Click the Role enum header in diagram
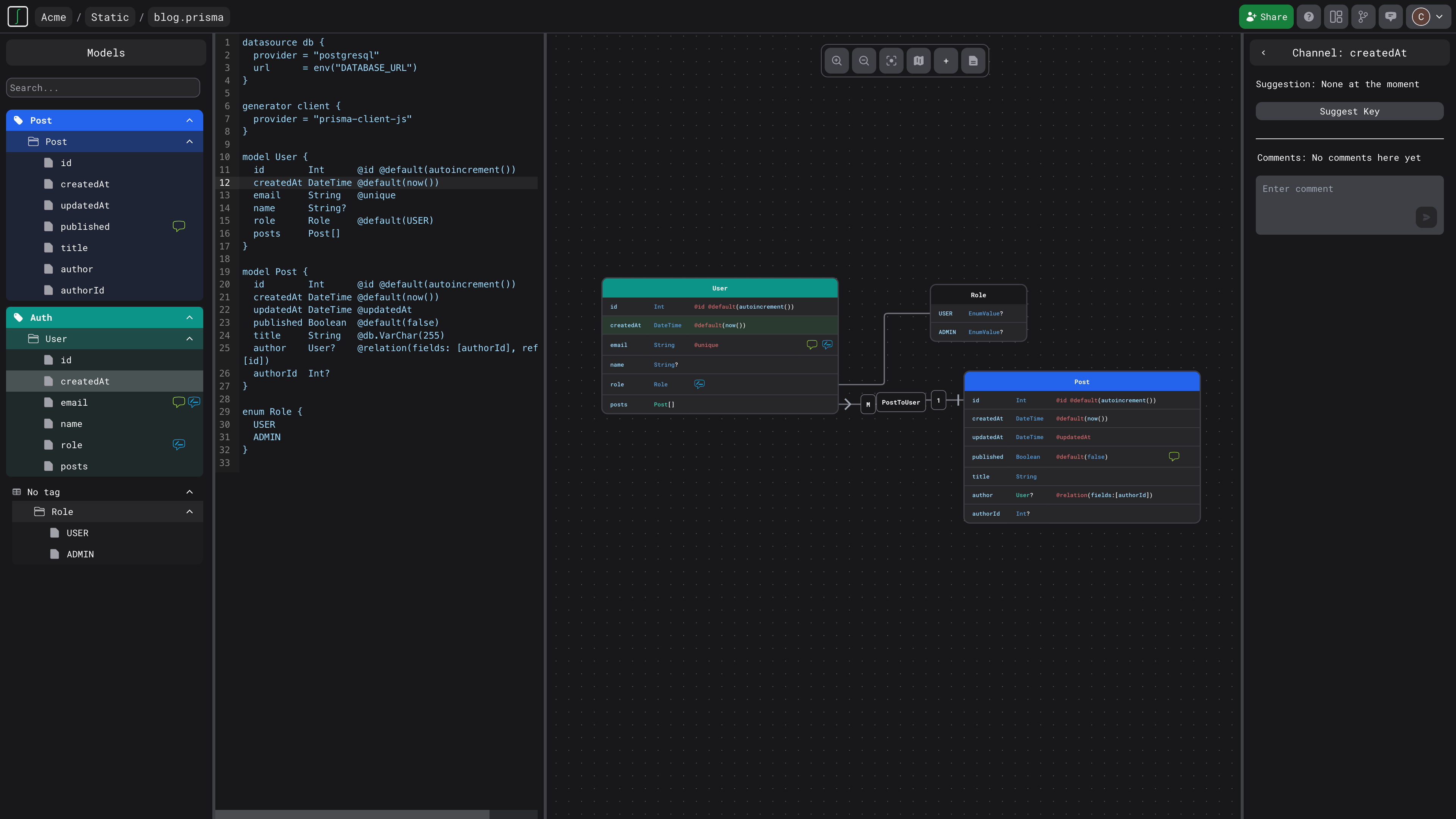 pyautogui.click(x=978, y=295)
